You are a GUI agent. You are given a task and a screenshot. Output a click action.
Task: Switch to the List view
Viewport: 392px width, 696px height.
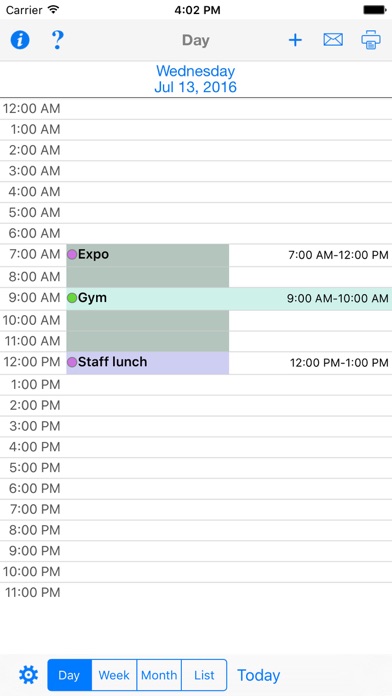pos(204,675)
